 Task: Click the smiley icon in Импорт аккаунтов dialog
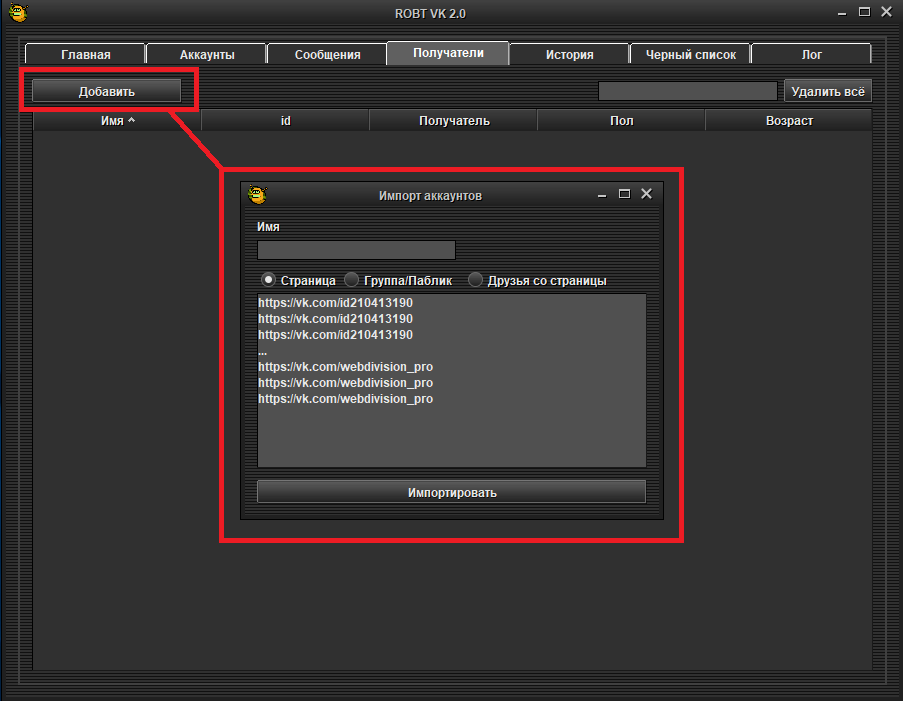coord(257,195)
